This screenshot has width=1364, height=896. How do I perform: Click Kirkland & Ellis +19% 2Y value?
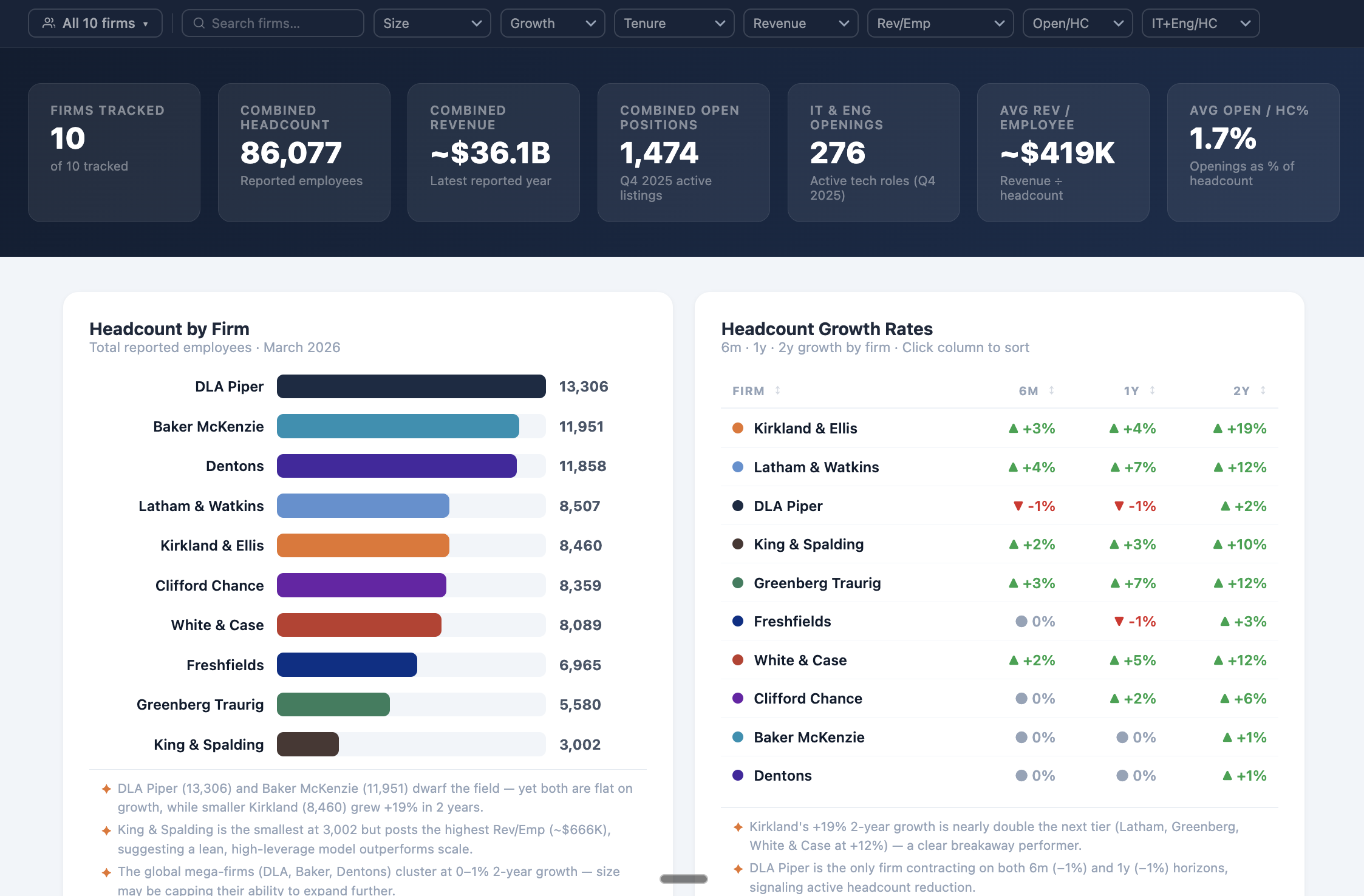click(x=1240, y=429)
